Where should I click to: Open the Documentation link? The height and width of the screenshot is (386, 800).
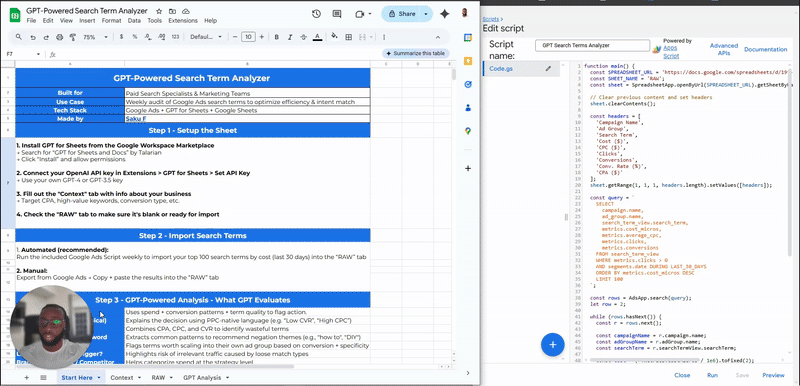[765, 49]
